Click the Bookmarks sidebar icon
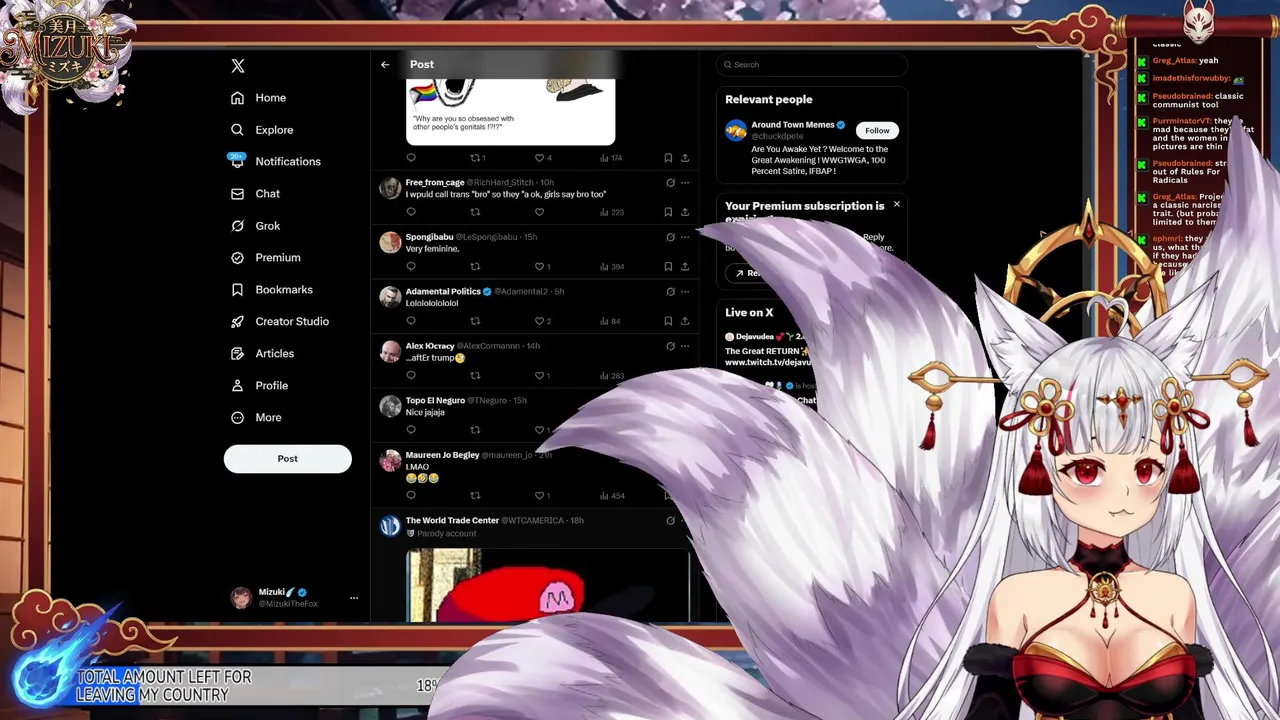 coord(237,290)
